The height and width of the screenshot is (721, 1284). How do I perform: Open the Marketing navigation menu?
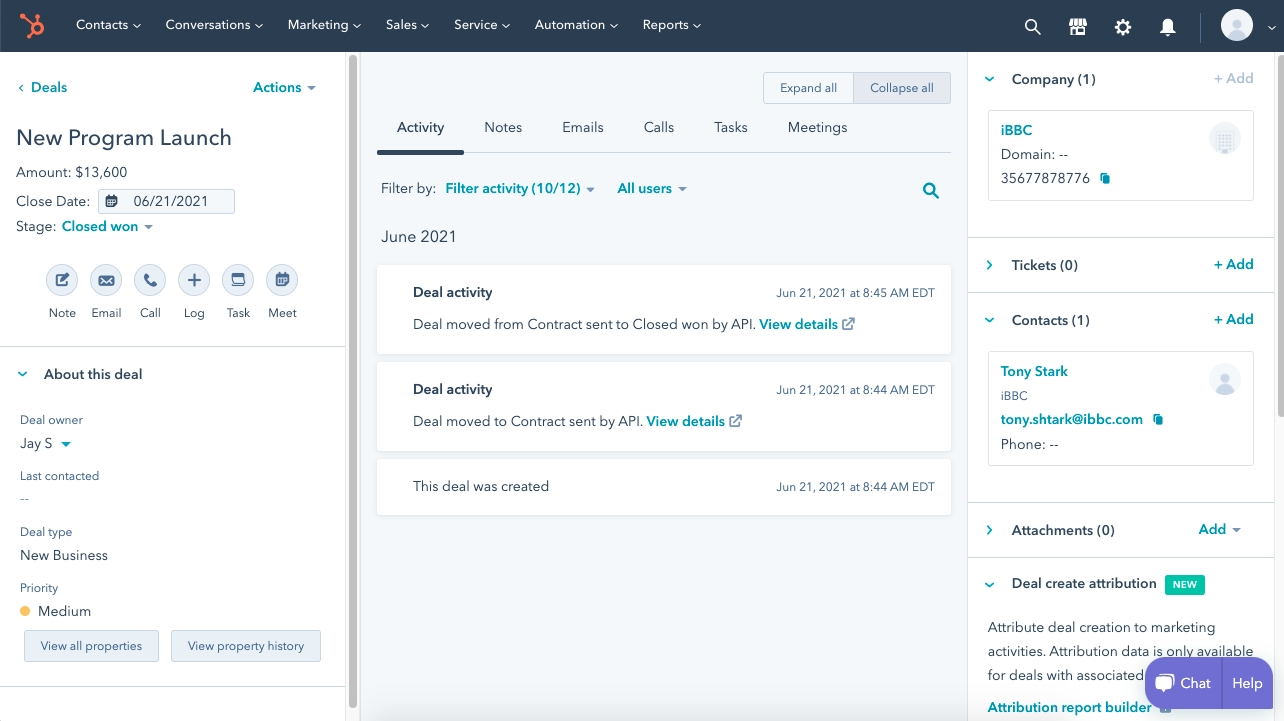(x=324, y=25)
